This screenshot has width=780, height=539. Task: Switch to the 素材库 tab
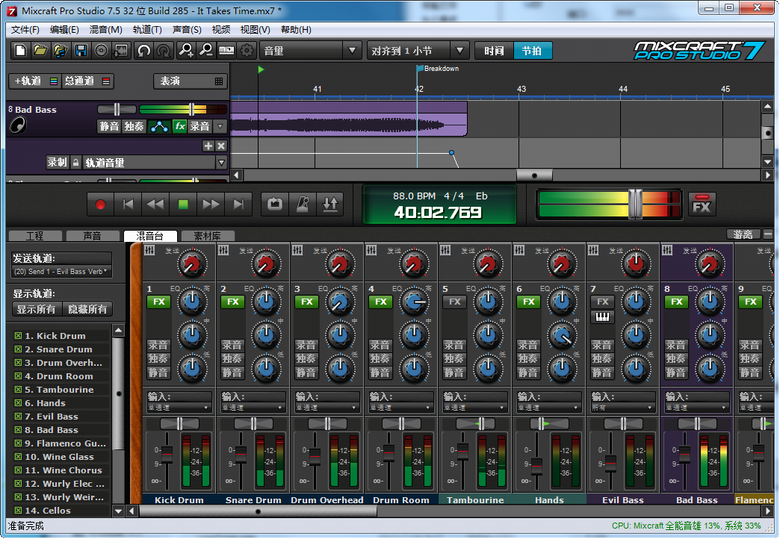207,236
